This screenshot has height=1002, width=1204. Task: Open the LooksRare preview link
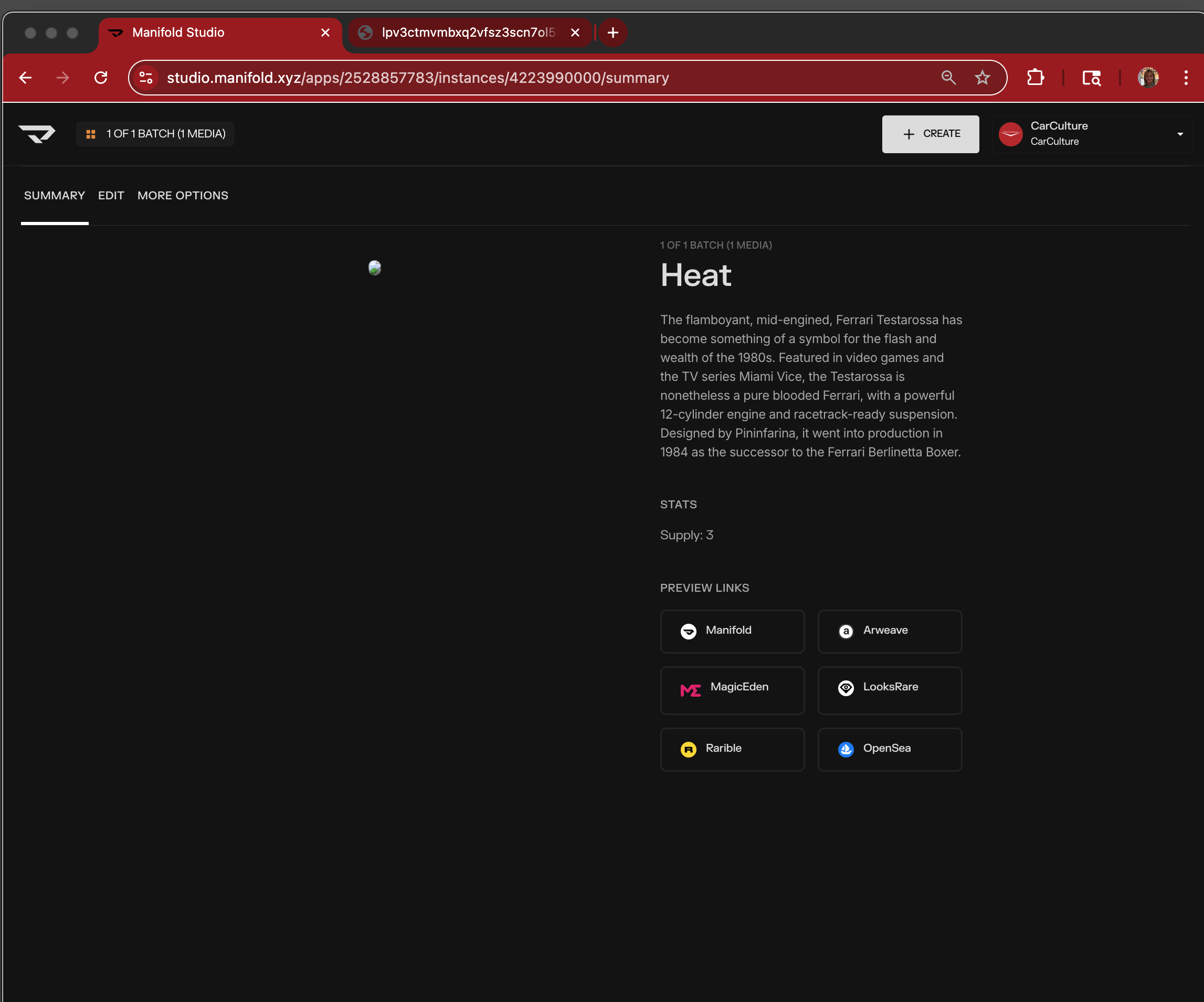tap(889, 689)
